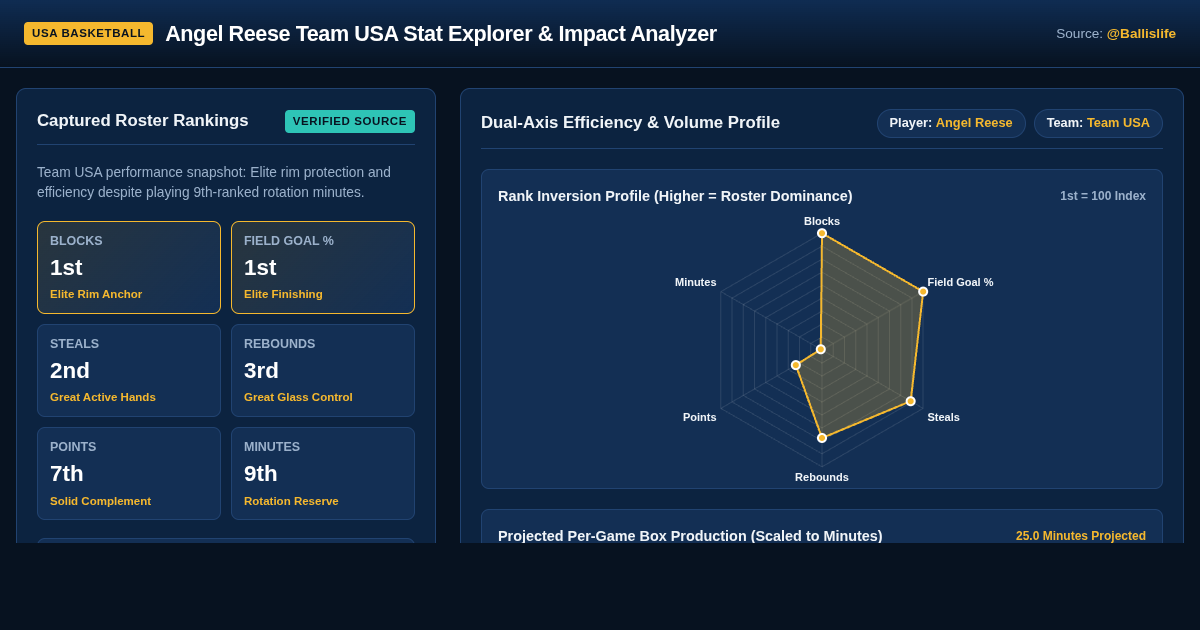
Task: Click the Team: Team USA pill
Action: tap(1098, 123)
